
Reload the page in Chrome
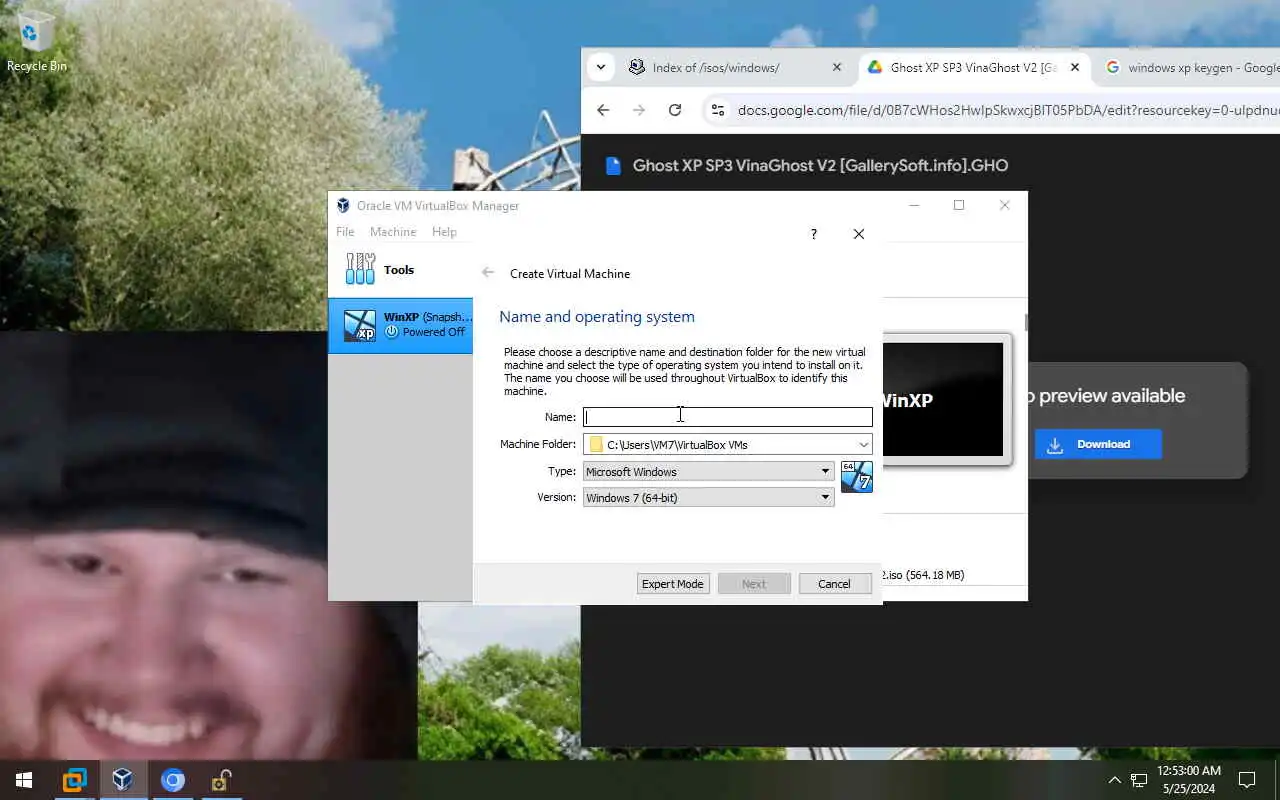pos(675,110)
